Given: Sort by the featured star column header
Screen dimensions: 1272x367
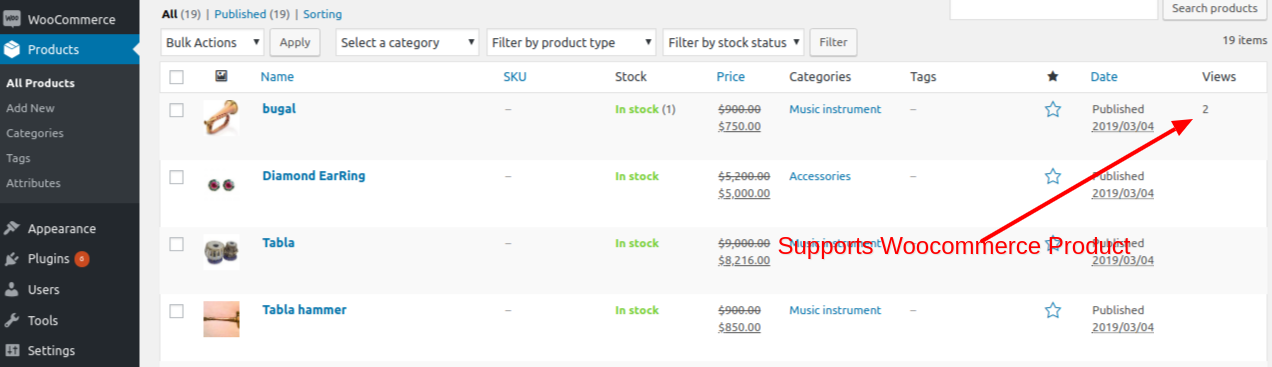Looking at the screenshot, I should click(x=1052, y=76).
